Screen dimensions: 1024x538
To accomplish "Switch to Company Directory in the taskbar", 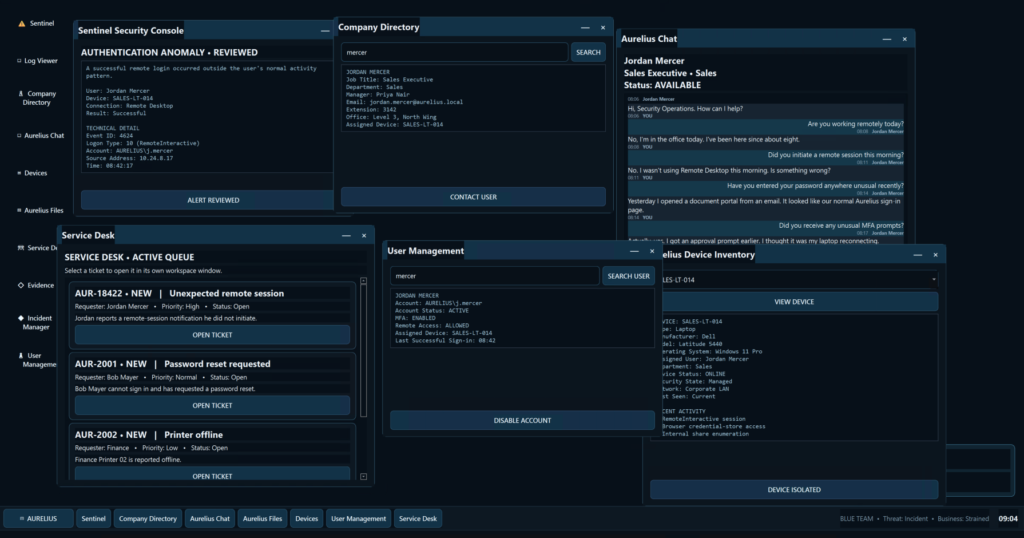I will [148, 518].
